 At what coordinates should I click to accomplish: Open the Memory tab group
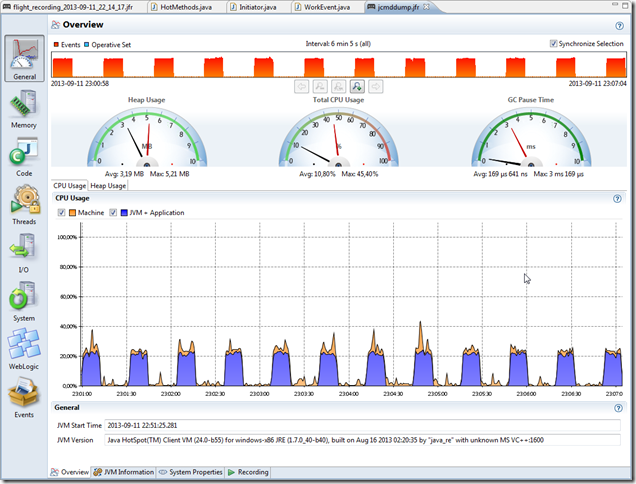[24, 109]
